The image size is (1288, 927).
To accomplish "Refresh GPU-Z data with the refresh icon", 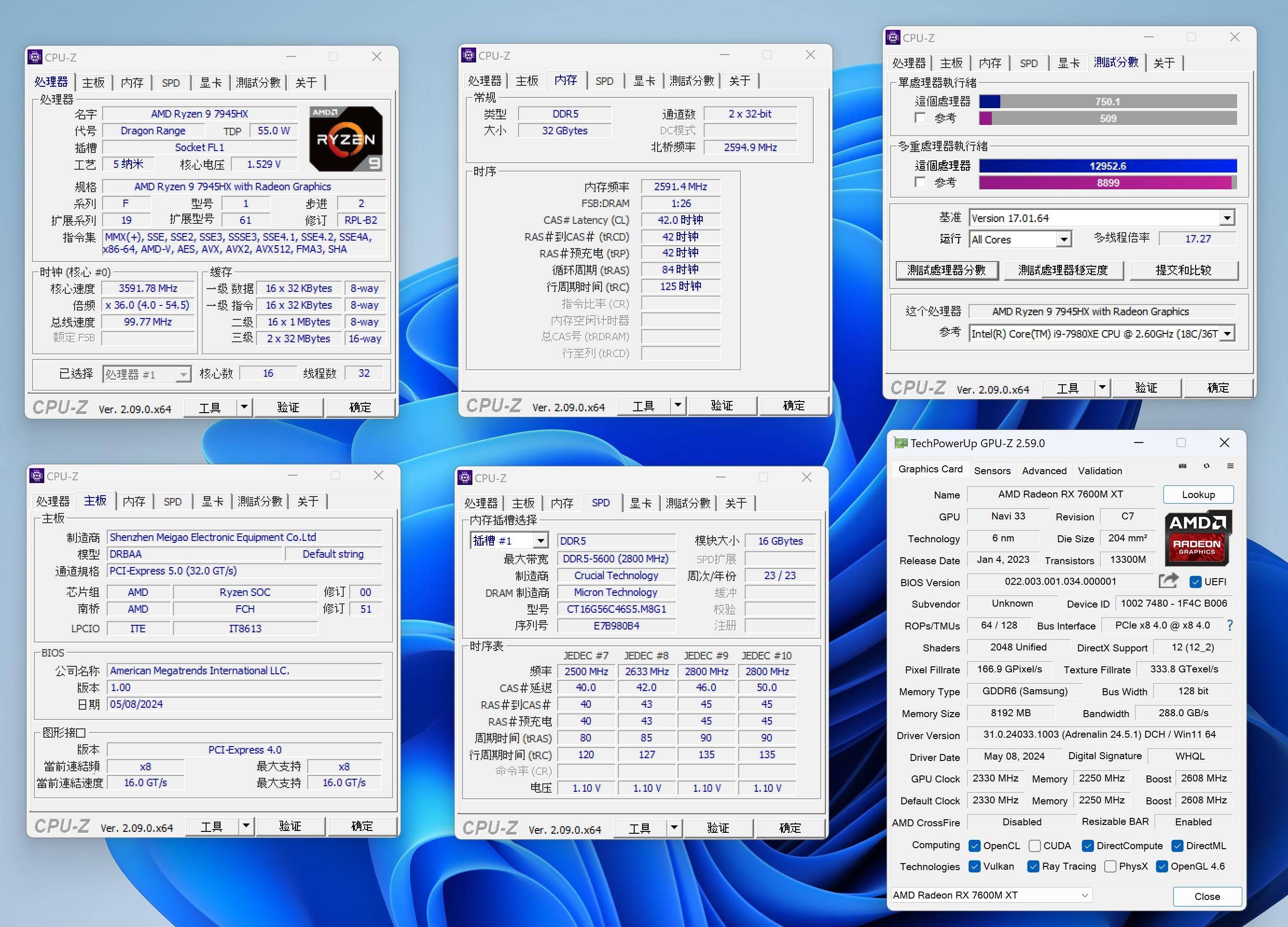I will click(1206, 466).
